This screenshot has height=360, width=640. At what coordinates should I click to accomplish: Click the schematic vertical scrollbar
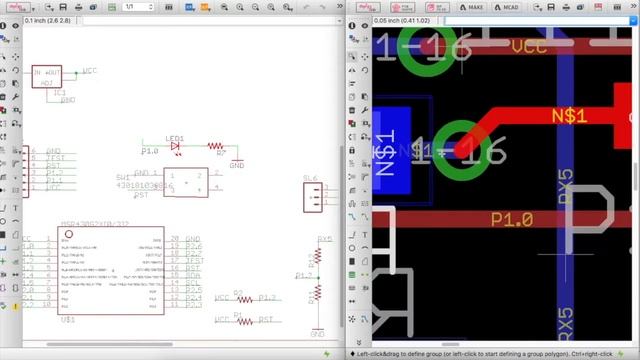coord(342,236)
